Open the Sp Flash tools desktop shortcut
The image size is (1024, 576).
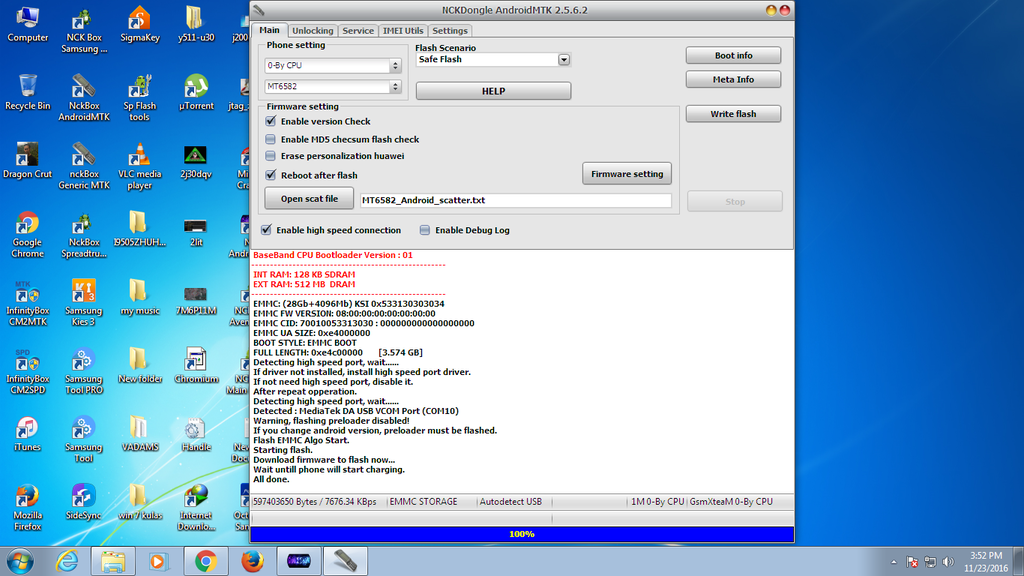click(139, 90)
